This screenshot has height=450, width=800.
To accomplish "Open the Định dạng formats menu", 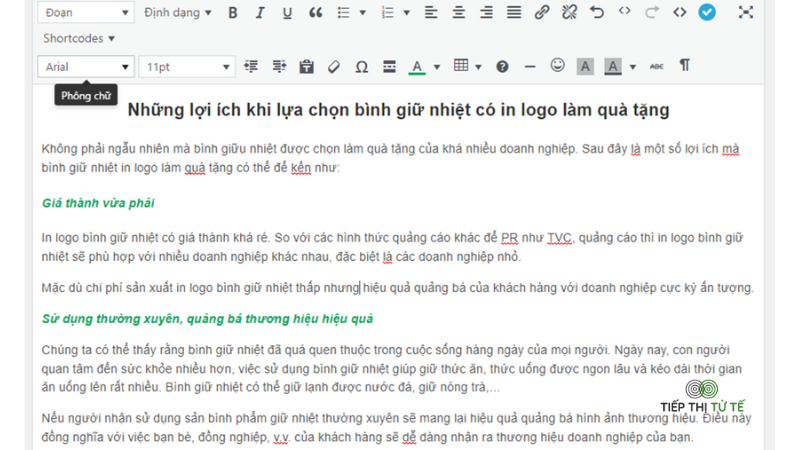I will click(x=177, y=12).
